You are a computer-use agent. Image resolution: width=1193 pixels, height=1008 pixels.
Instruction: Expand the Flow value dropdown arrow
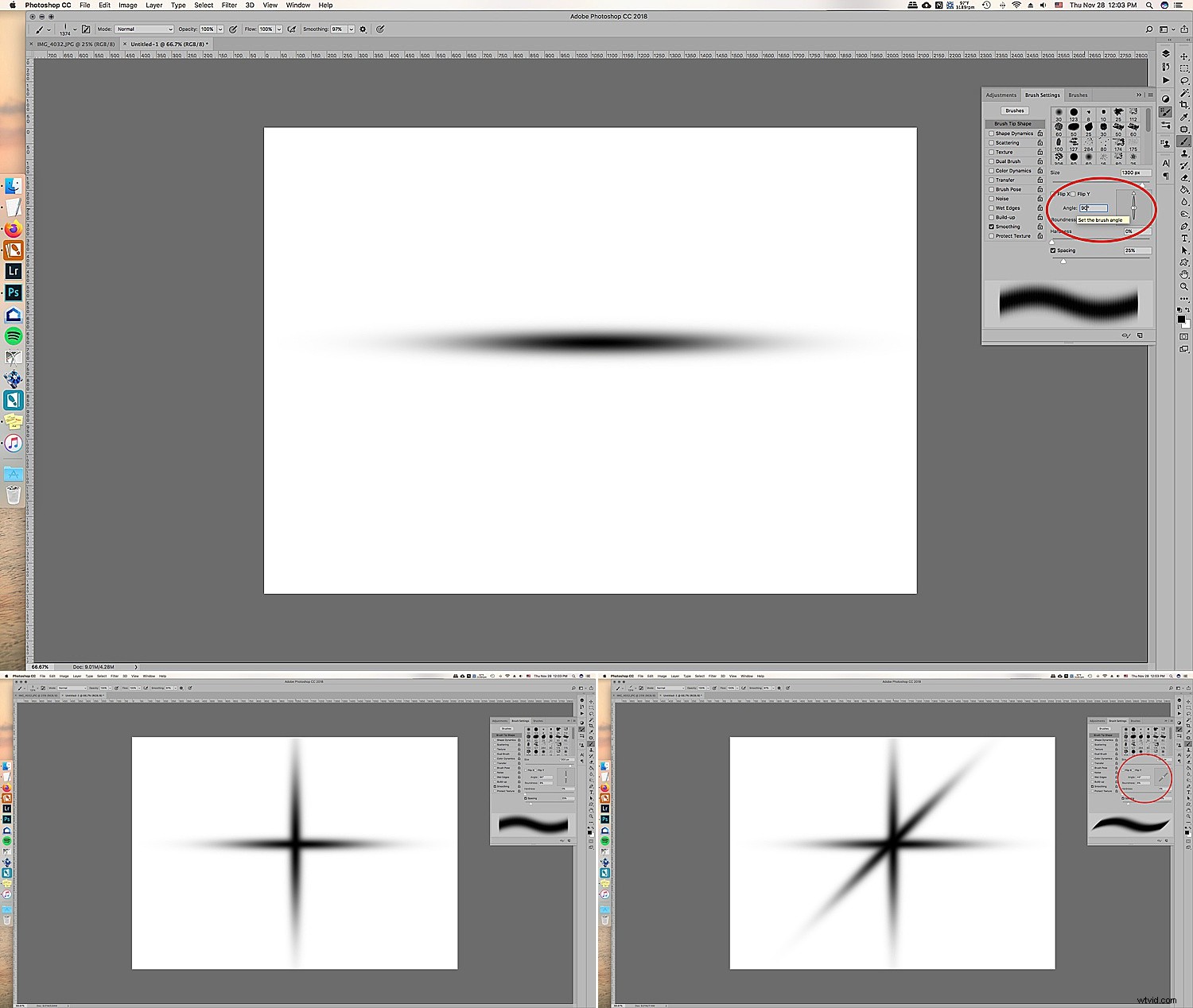[x=279, y=29]
